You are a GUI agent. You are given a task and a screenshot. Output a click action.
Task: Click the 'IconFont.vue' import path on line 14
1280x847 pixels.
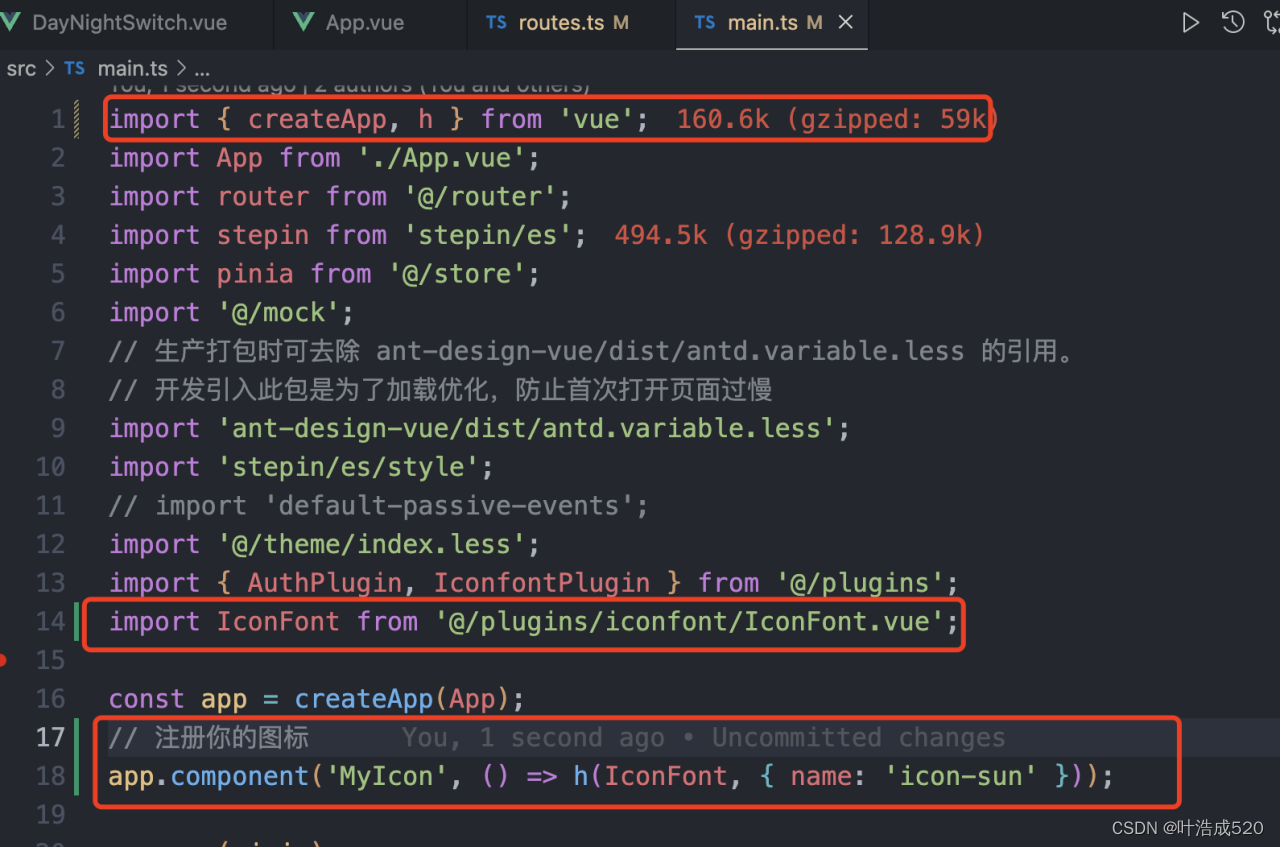coord(689,622)
